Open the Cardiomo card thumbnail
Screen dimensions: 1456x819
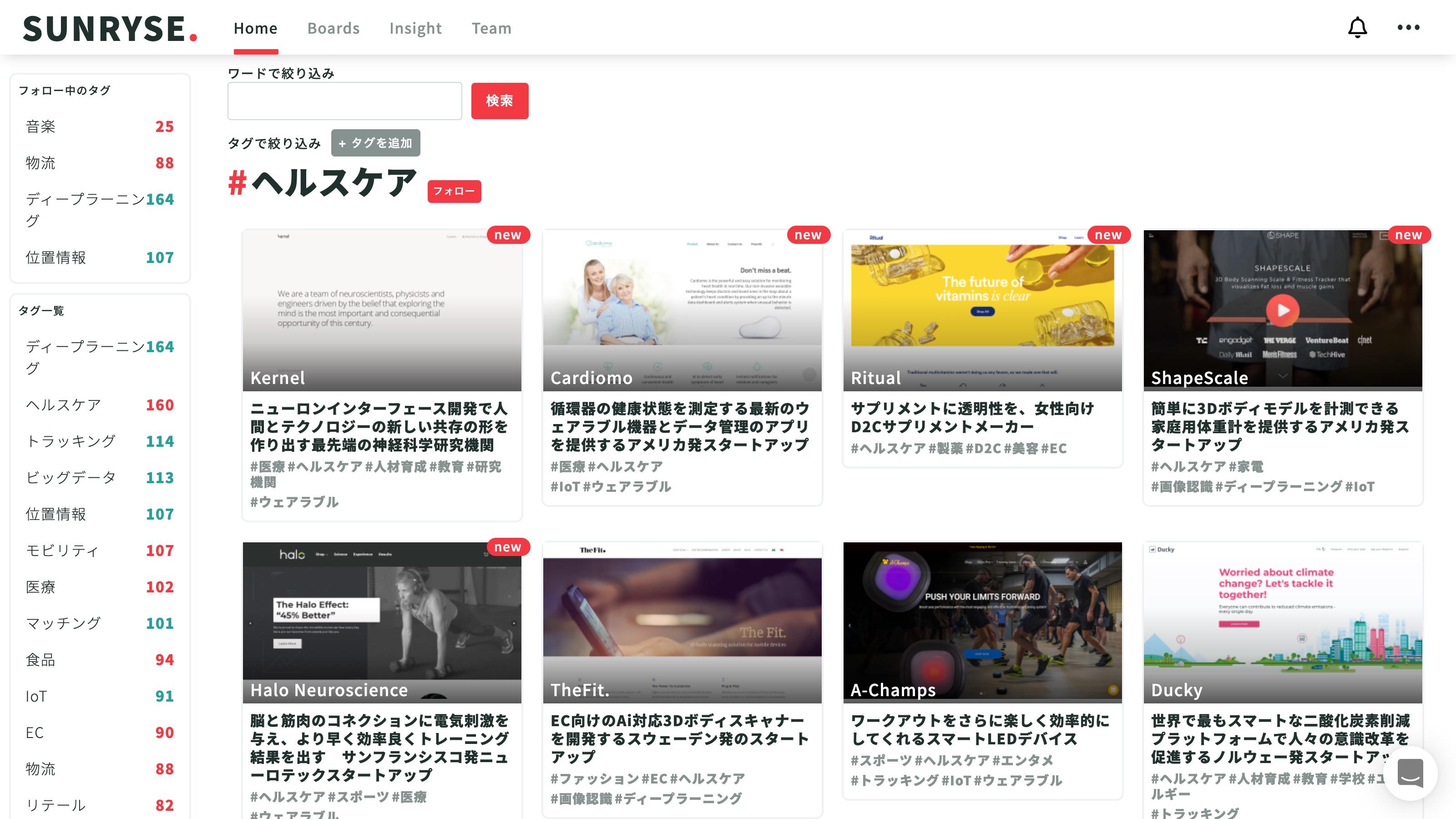click(682, 310)
